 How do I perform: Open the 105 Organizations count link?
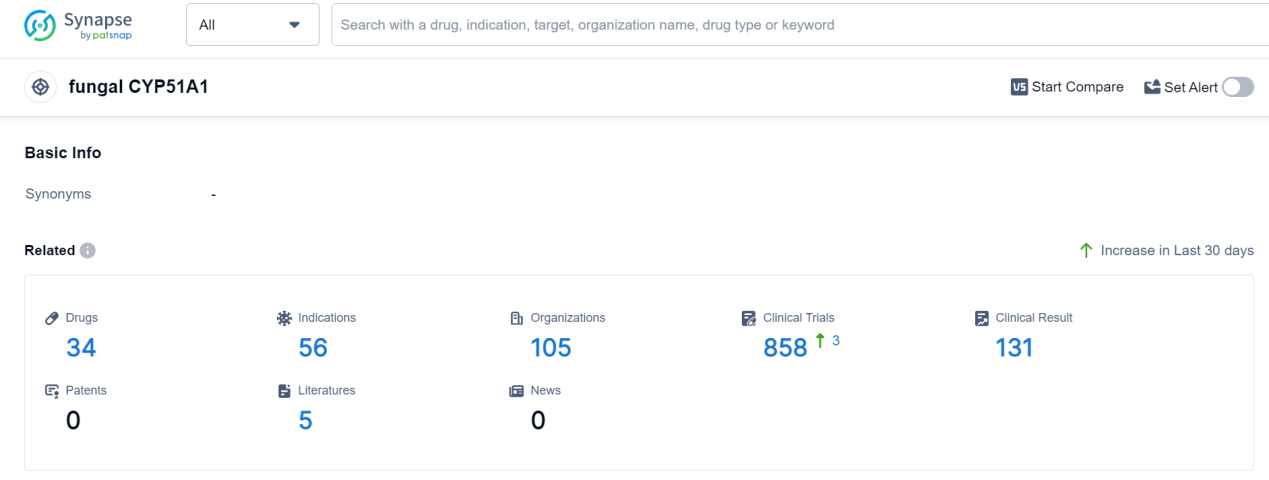click(x=550, y=348)
